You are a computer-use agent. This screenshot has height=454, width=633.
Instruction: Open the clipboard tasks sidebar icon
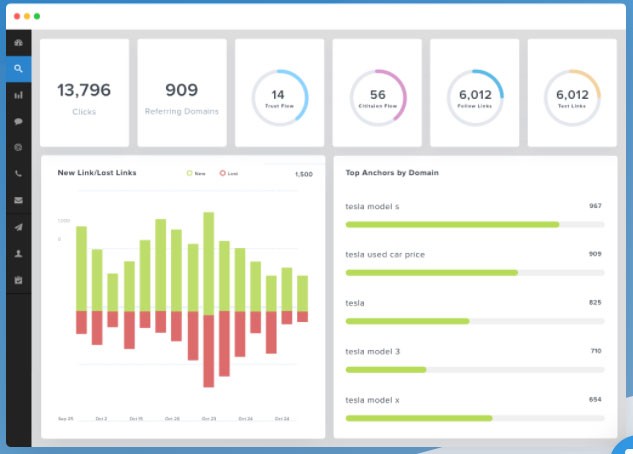click(x=18, y=280)
